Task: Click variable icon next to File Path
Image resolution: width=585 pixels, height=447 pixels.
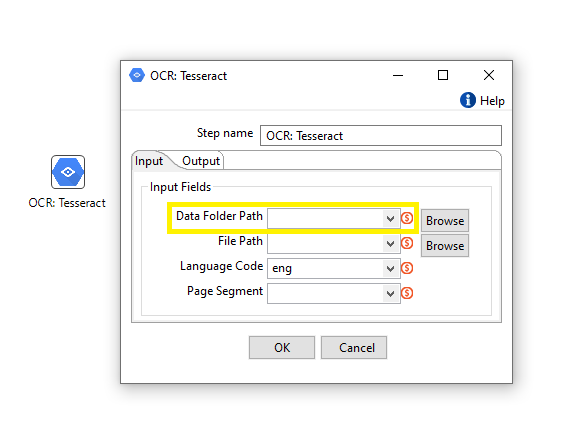Action: click(407, 243)
